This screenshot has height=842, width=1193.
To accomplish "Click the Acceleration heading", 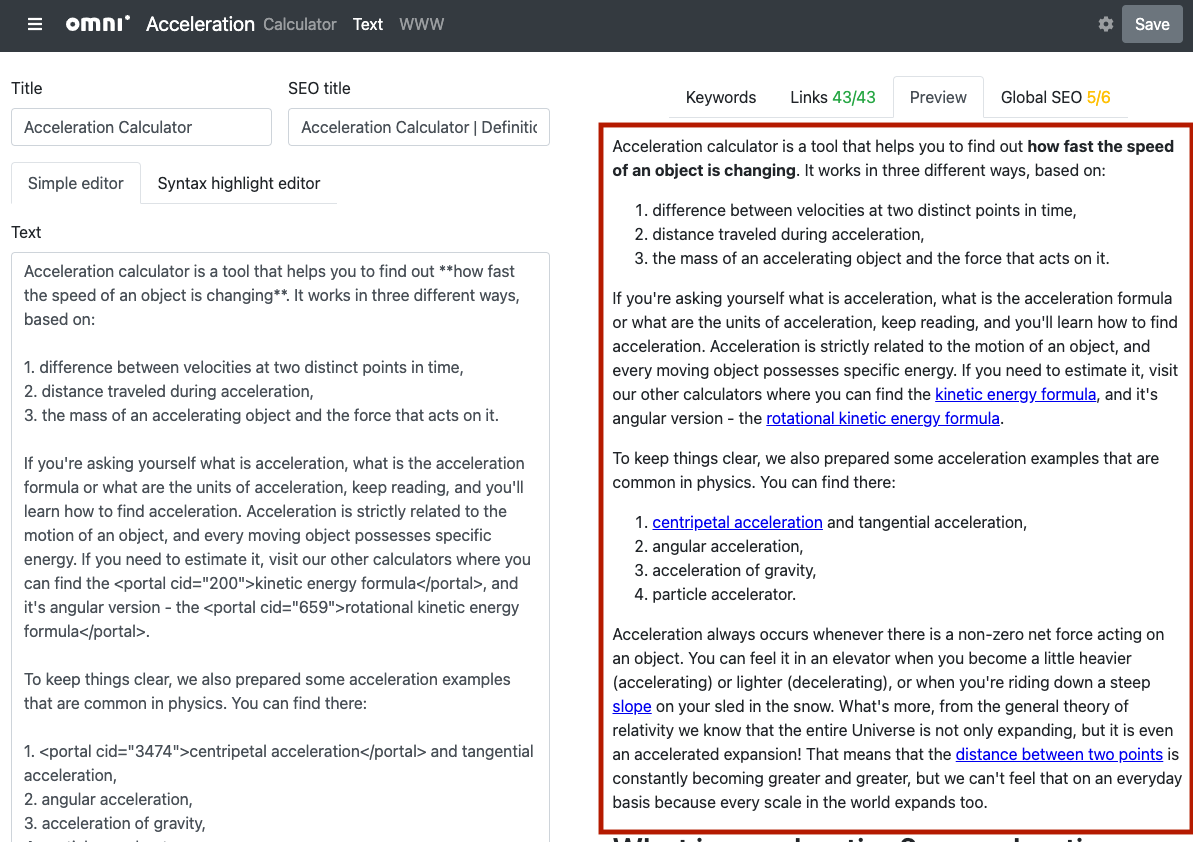I will [x=200, y=24].
